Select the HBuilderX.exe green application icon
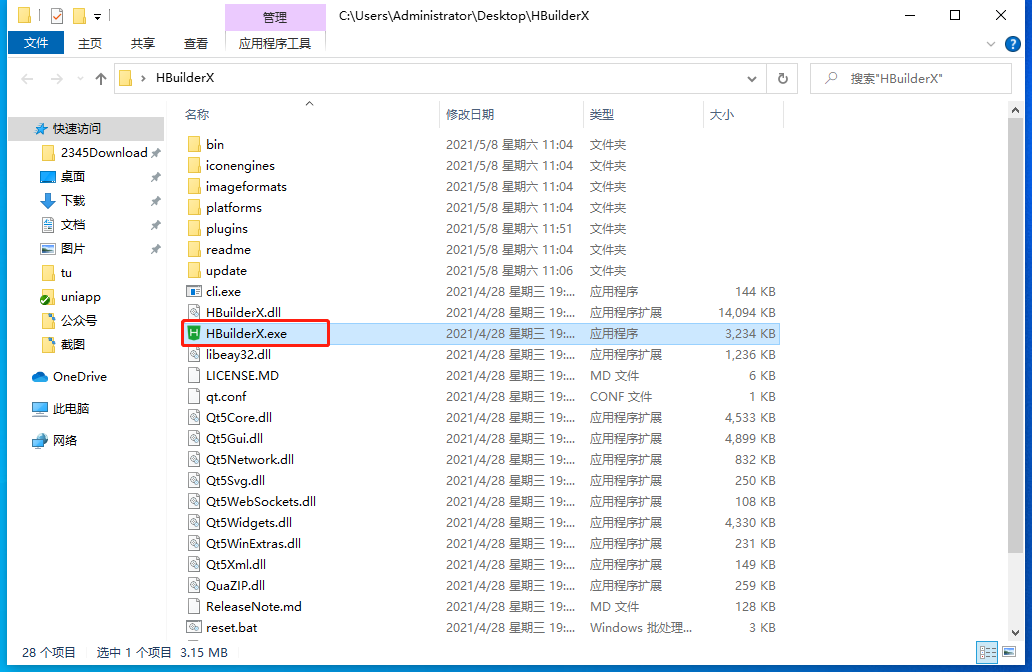 (x=194, y=333)
